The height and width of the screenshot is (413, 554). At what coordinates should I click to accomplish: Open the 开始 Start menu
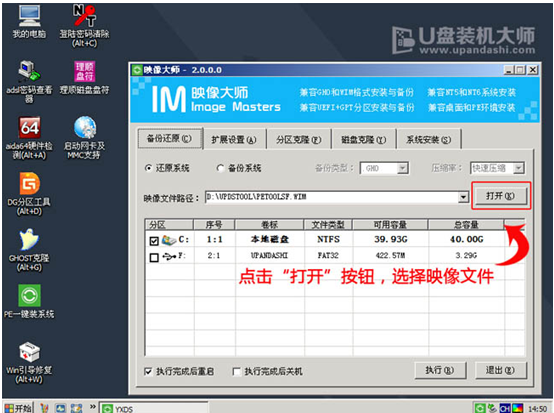click(18, 408)
